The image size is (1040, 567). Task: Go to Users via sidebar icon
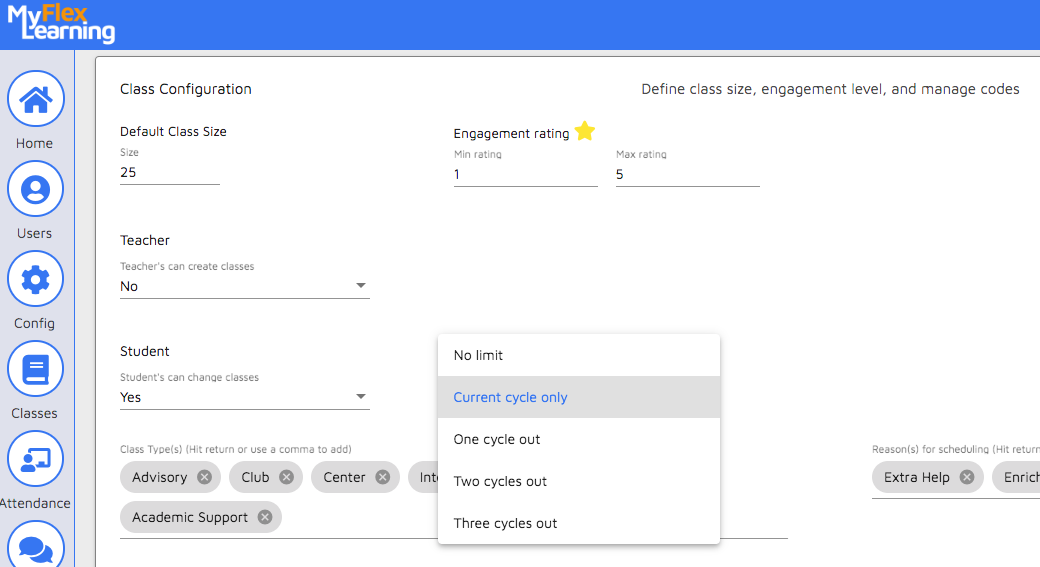35,189
